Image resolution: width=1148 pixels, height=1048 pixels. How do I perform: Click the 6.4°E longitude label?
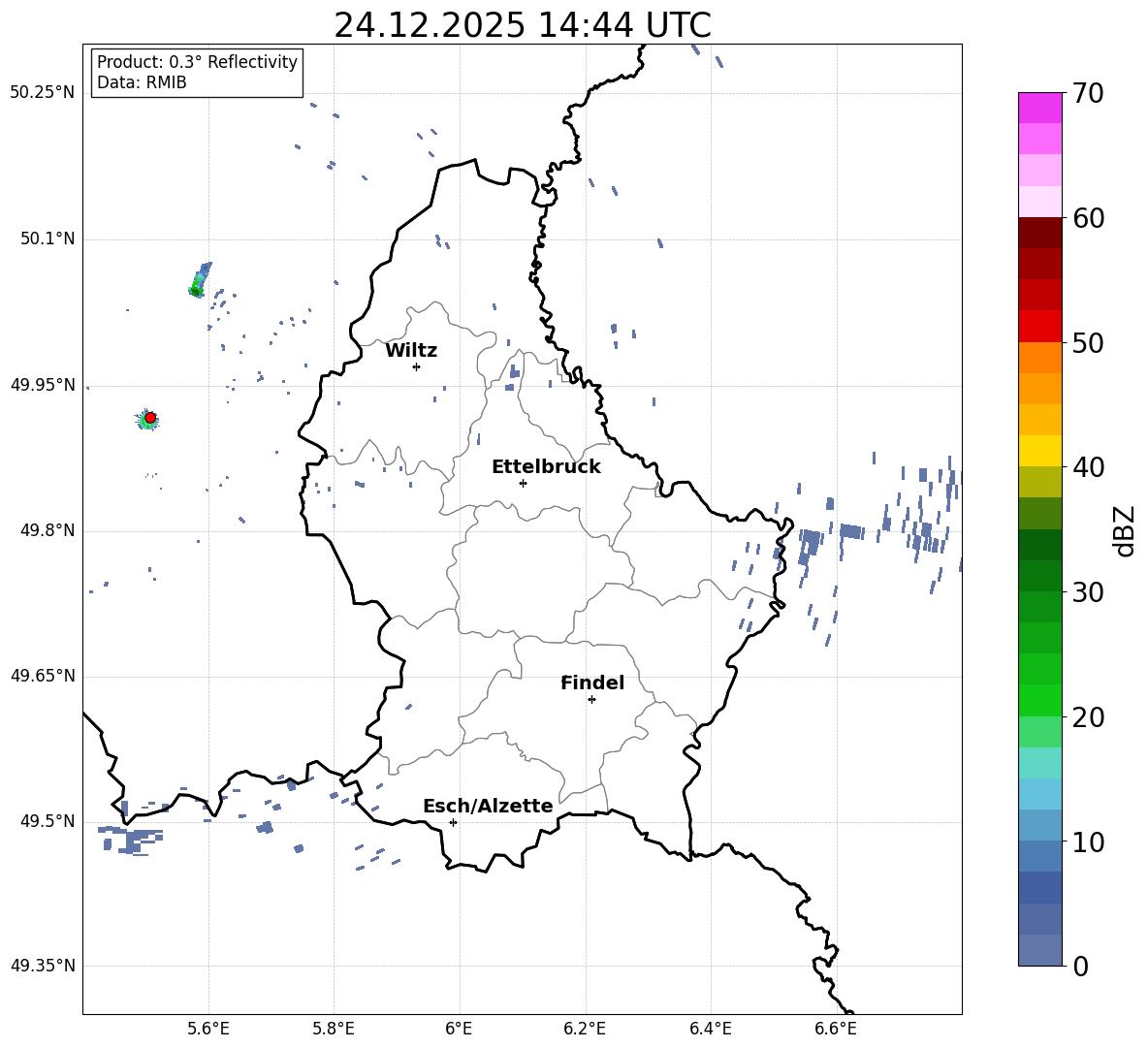[x=710, y=1030]
